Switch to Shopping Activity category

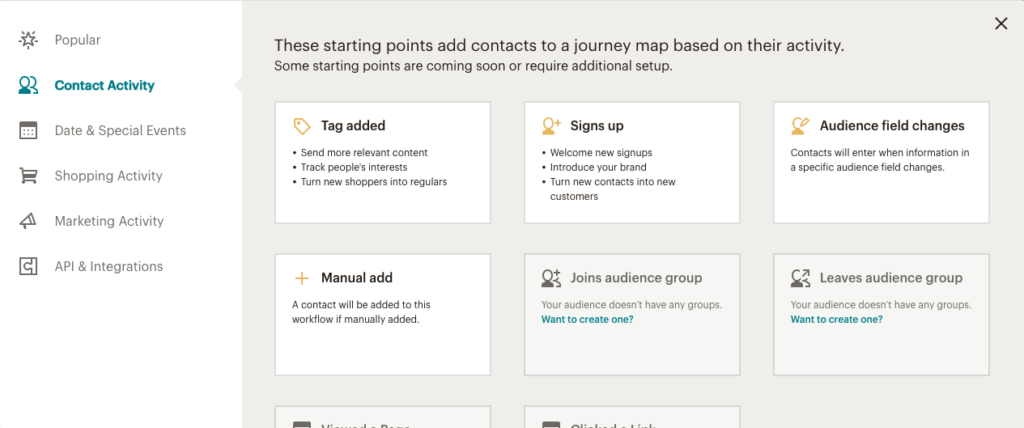tap(108, 176)
